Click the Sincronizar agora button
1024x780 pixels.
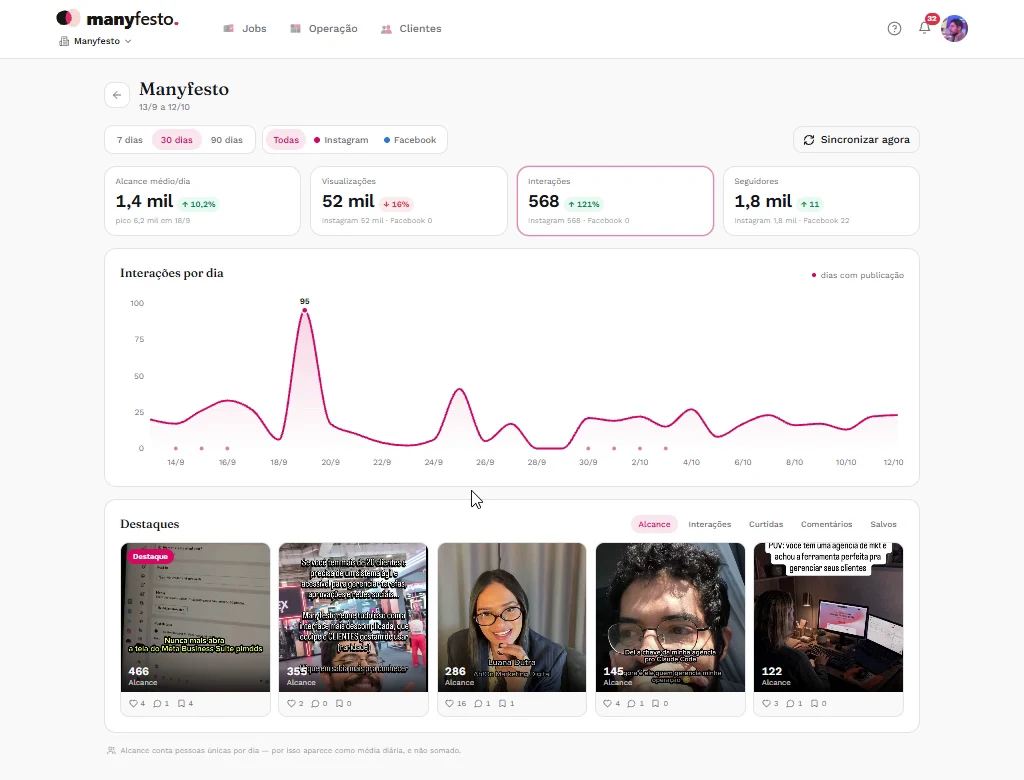click(856, 140)
